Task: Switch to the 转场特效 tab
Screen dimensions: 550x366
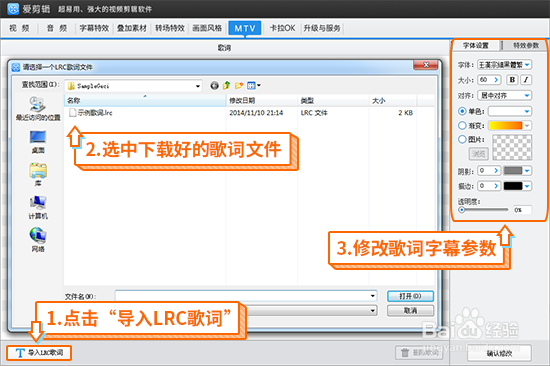Action: (x=170, y=28)
